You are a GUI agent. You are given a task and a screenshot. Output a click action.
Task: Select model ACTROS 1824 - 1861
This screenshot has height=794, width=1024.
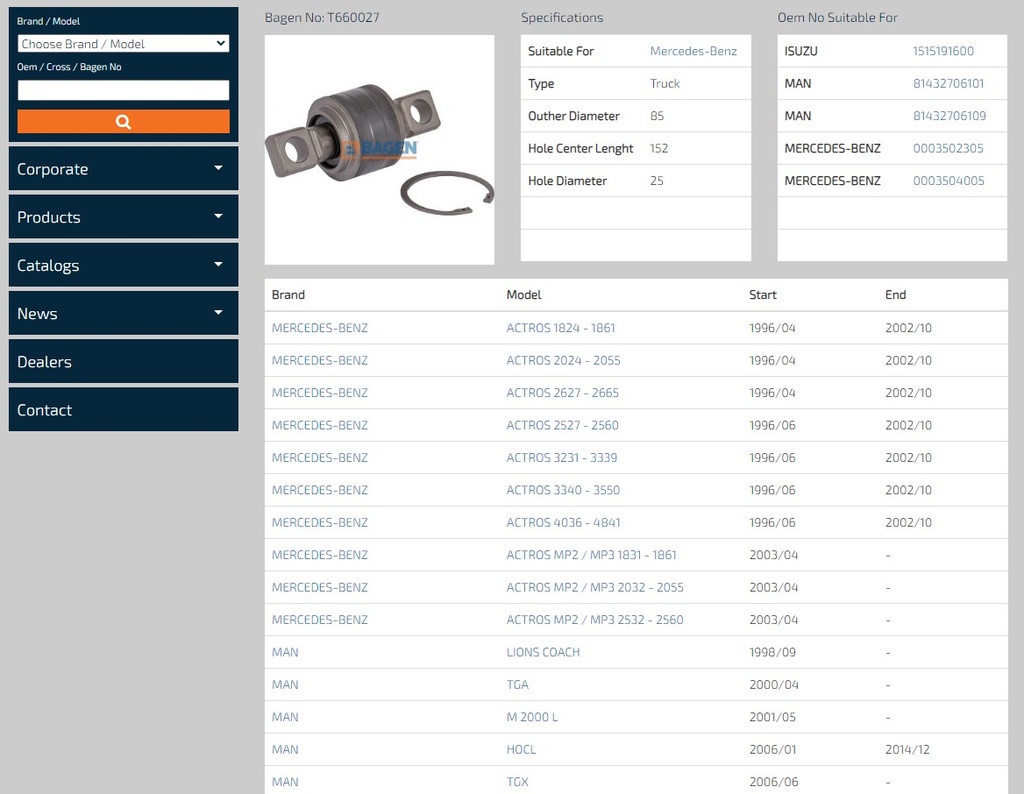click(560, 328)
